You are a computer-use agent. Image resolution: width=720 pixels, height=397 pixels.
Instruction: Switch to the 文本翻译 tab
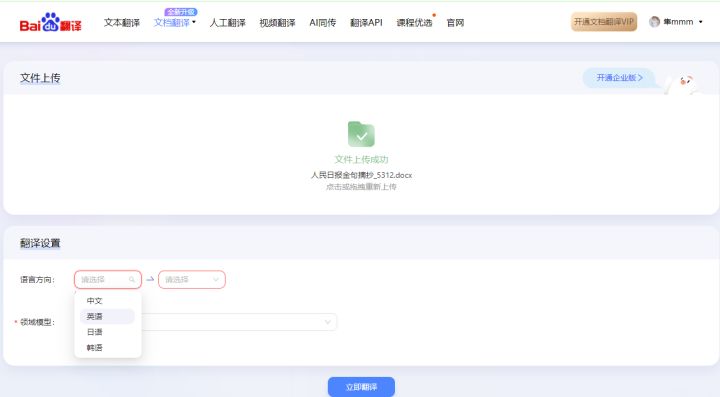tap(122, 22)
